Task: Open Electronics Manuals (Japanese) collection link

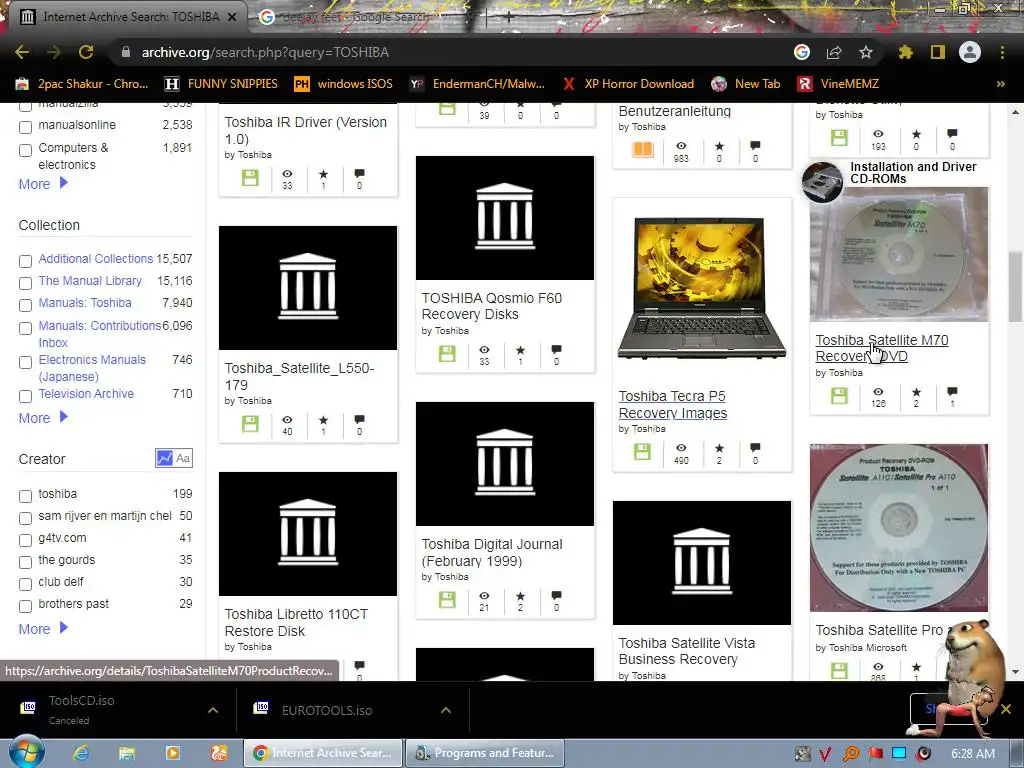Action: pyautogui.click(x=92, y=368)
